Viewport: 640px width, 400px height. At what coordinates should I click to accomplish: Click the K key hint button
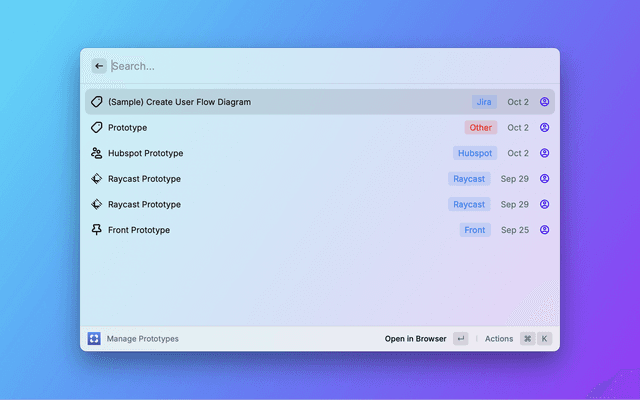[x=545, y=339]
